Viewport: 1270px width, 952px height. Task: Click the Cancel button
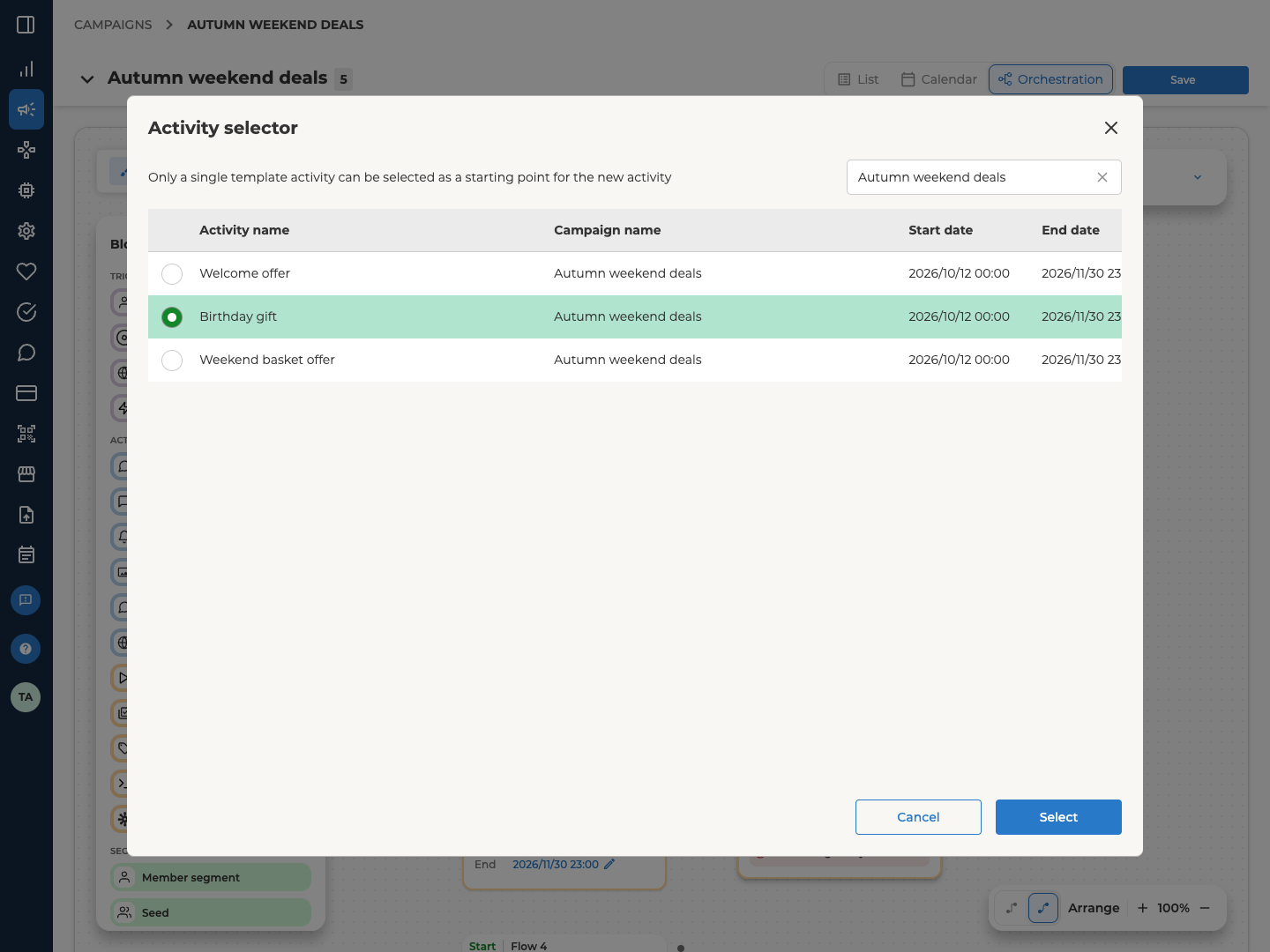[x=918, y=817]
